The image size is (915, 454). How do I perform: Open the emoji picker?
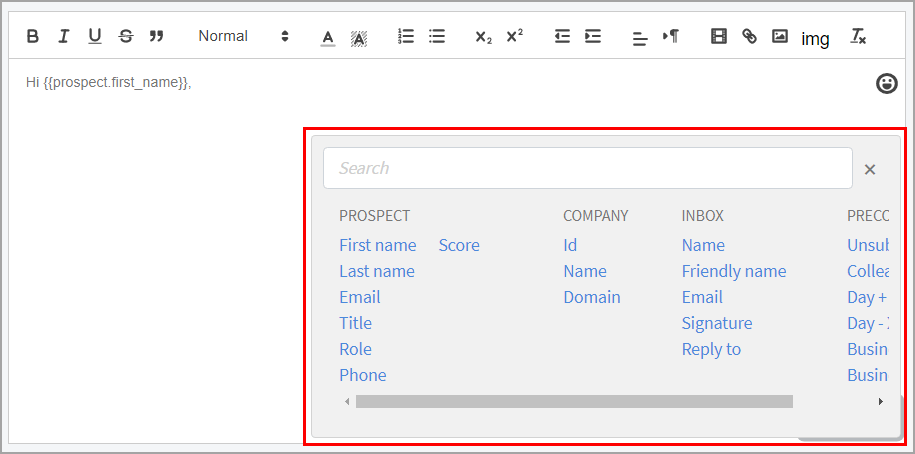(886, 84)
